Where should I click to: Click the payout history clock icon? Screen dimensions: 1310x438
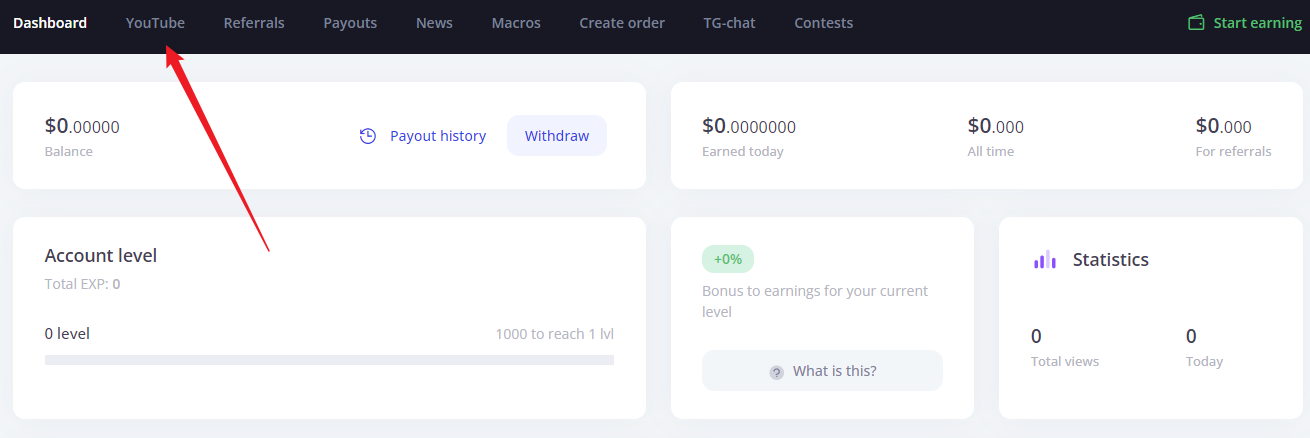tap(368, 136)
